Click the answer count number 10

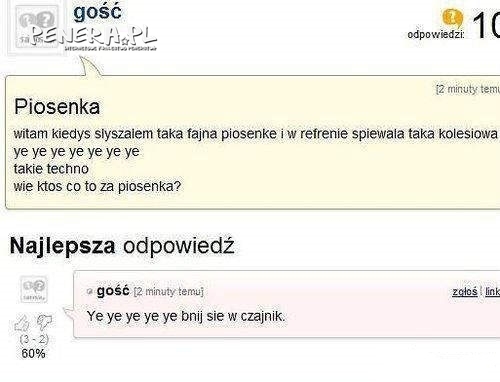(486, 26)
